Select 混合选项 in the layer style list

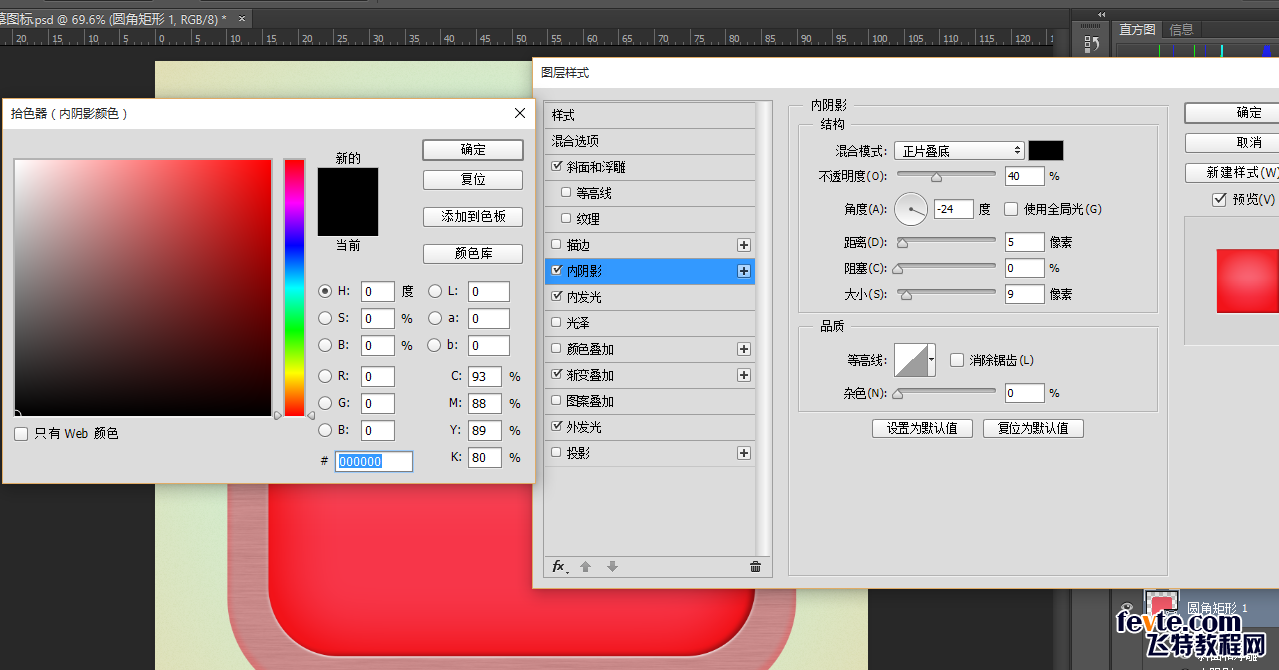click(x=649, y=141)
